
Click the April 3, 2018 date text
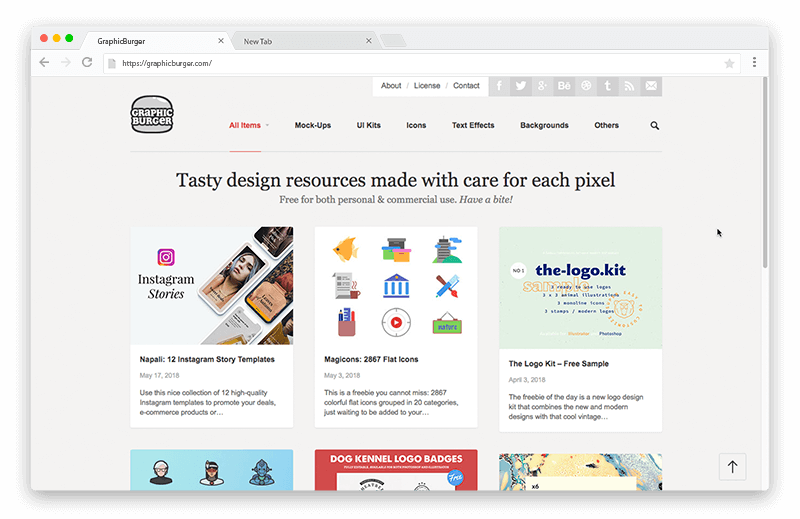tap(527, 380)
